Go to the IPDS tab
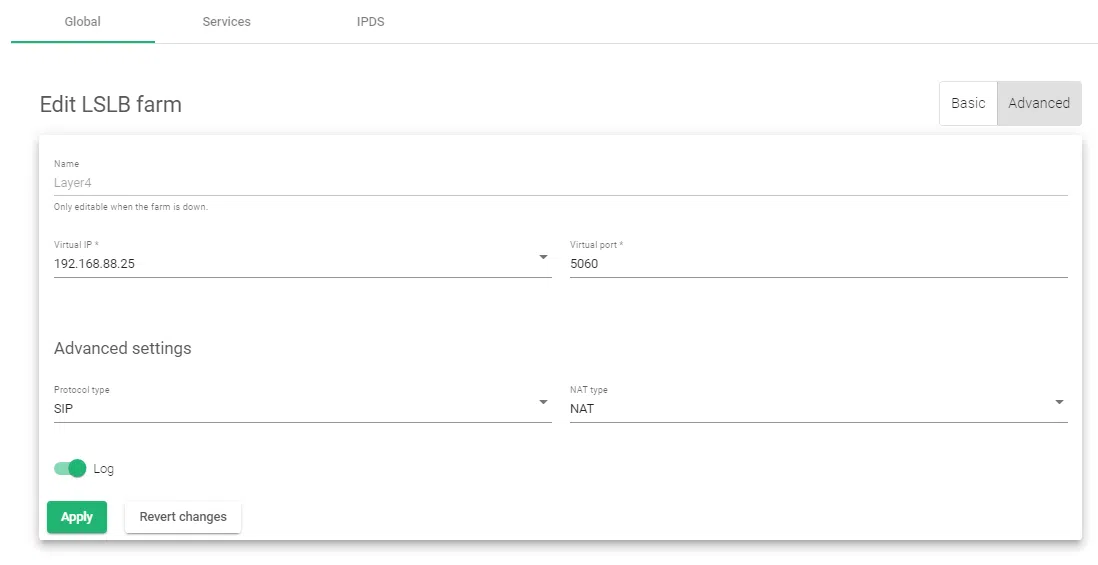 (370, 22)
